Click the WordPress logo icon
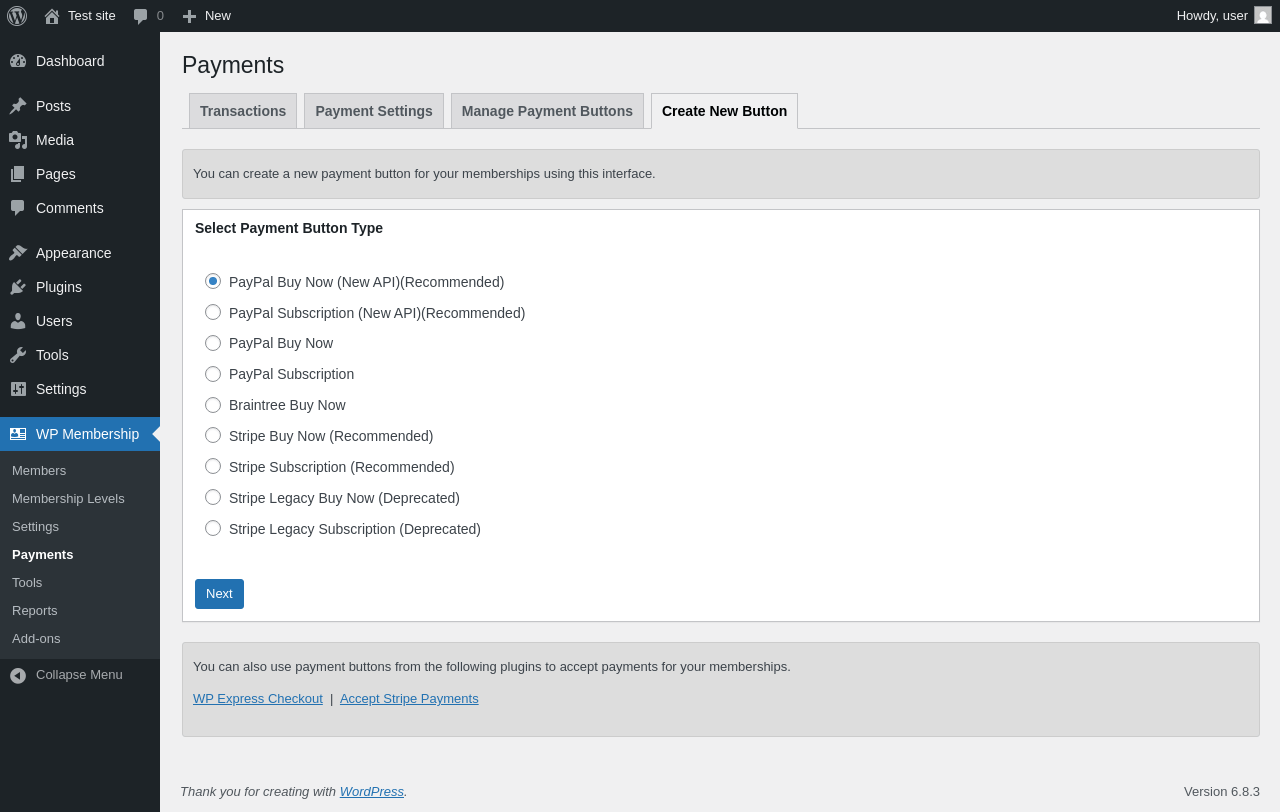Viewport: 1280px width, 812px height. [17, 16]
